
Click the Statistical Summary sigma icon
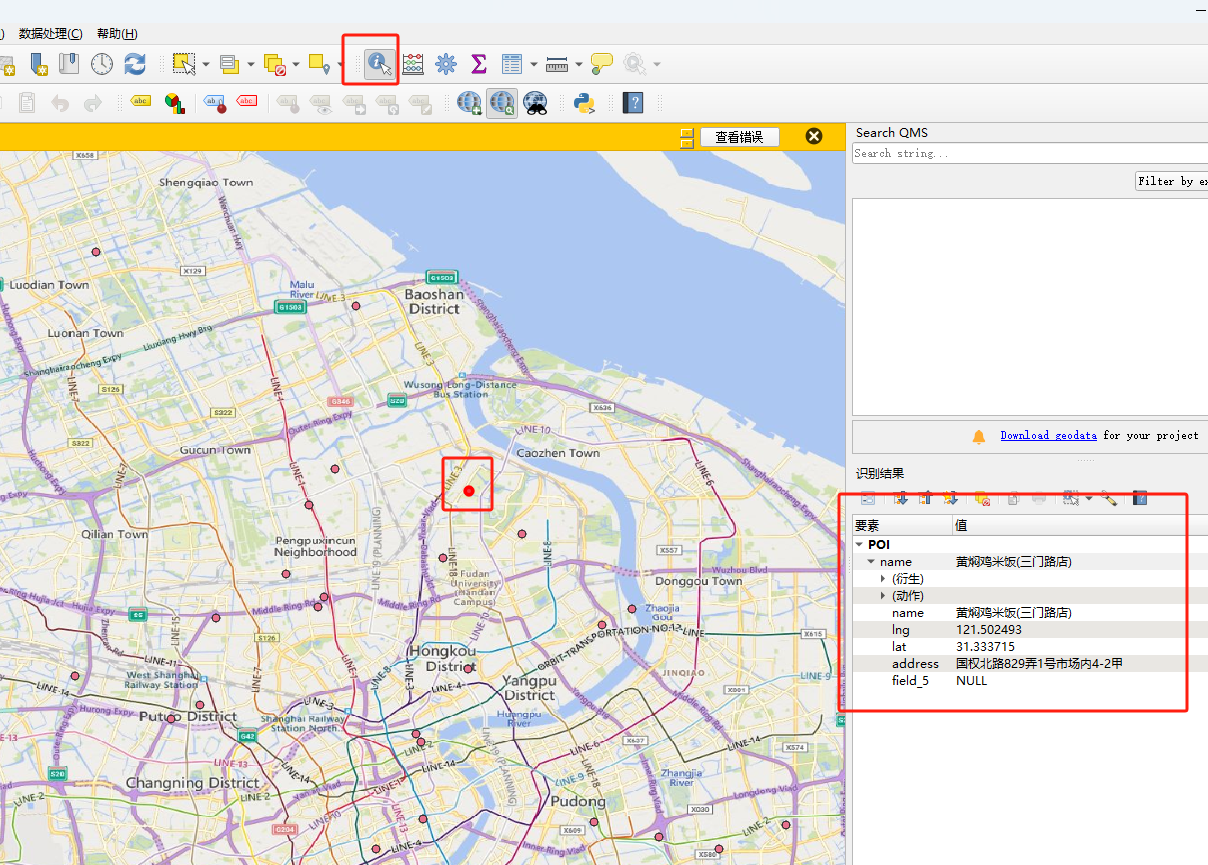479,64
